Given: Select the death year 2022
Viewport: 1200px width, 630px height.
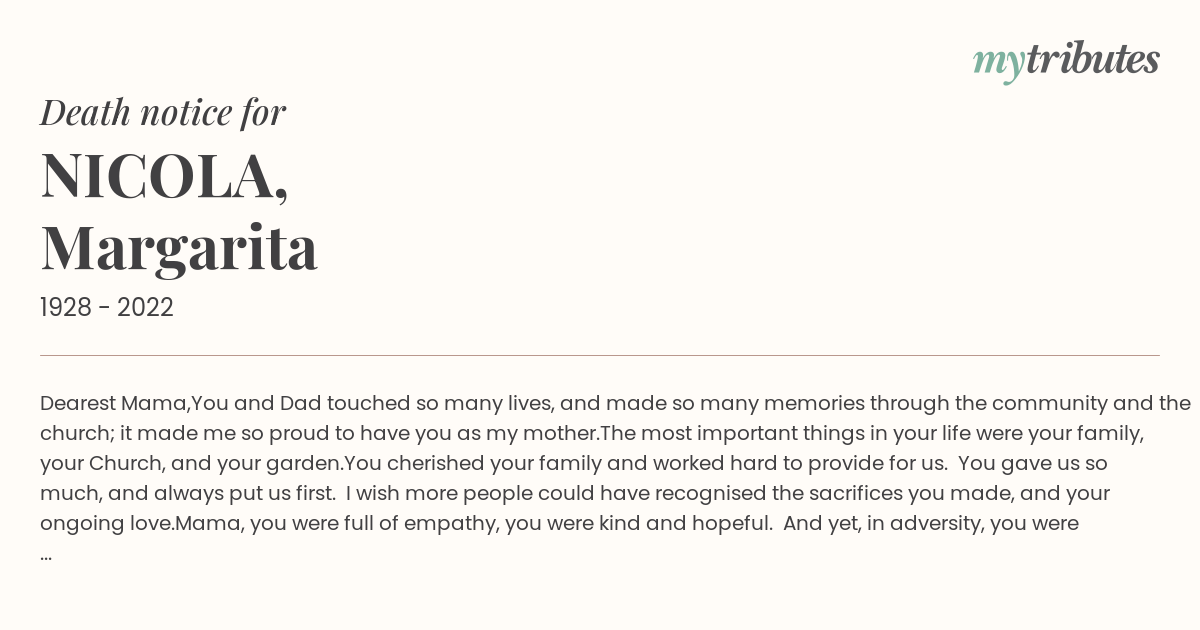Looking at the screenshot, I should click(x=145, y=308).
